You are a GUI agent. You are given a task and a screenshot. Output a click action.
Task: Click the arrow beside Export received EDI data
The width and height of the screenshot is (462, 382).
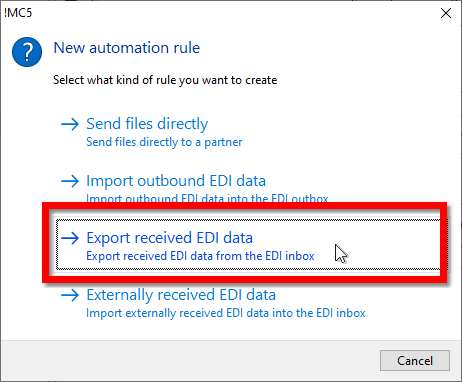(x=70, y=238)
